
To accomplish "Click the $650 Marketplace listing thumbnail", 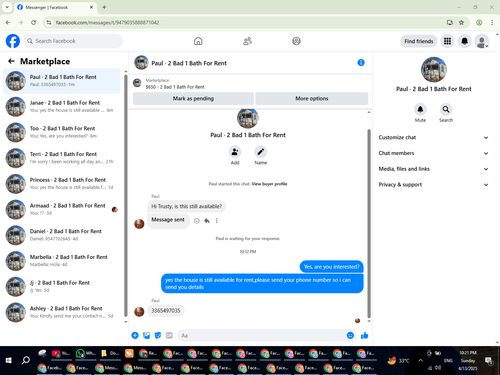I will (x=137, y=83).
